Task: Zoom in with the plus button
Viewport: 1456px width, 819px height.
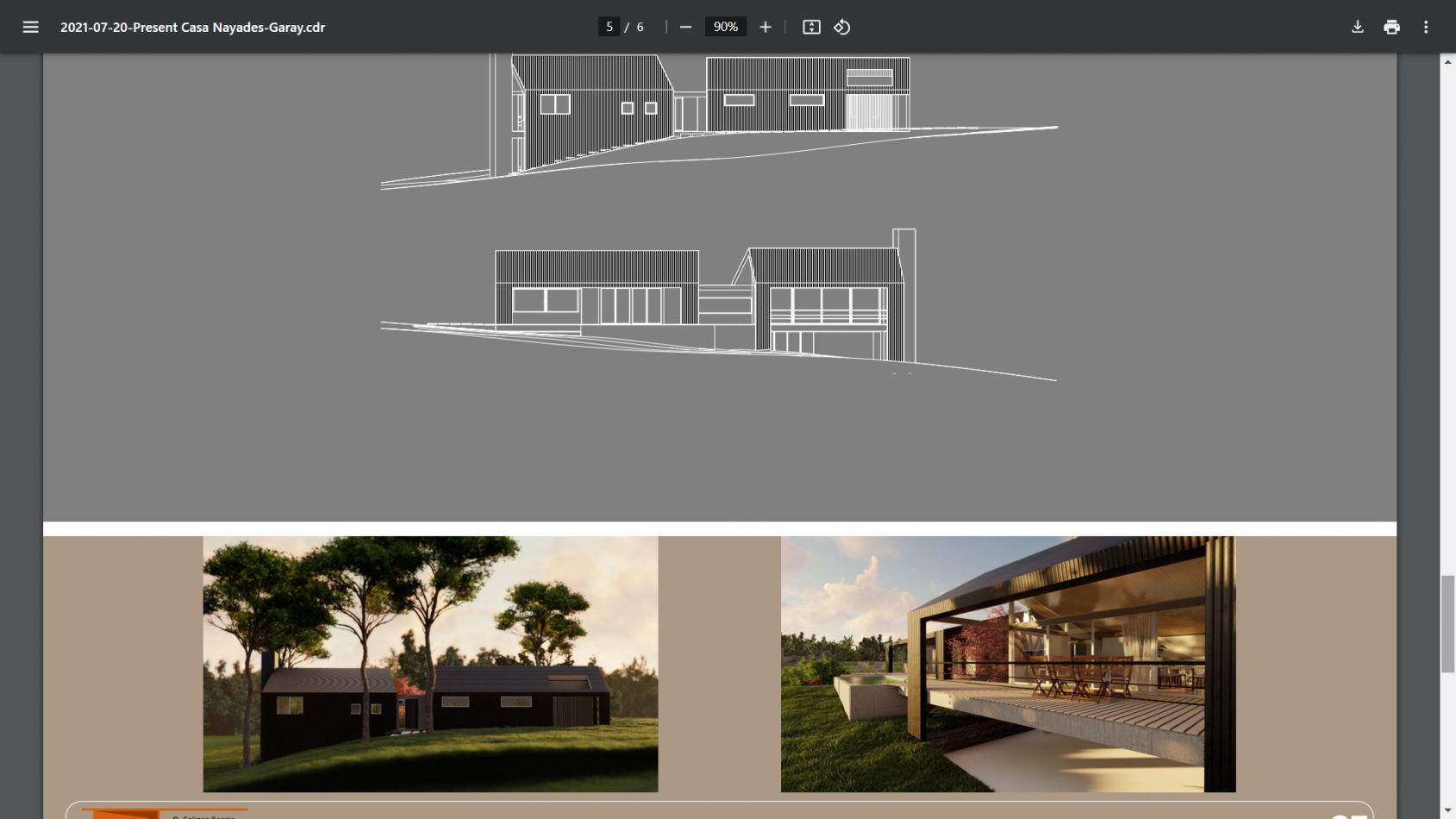Action: click(x=765, y=27)
